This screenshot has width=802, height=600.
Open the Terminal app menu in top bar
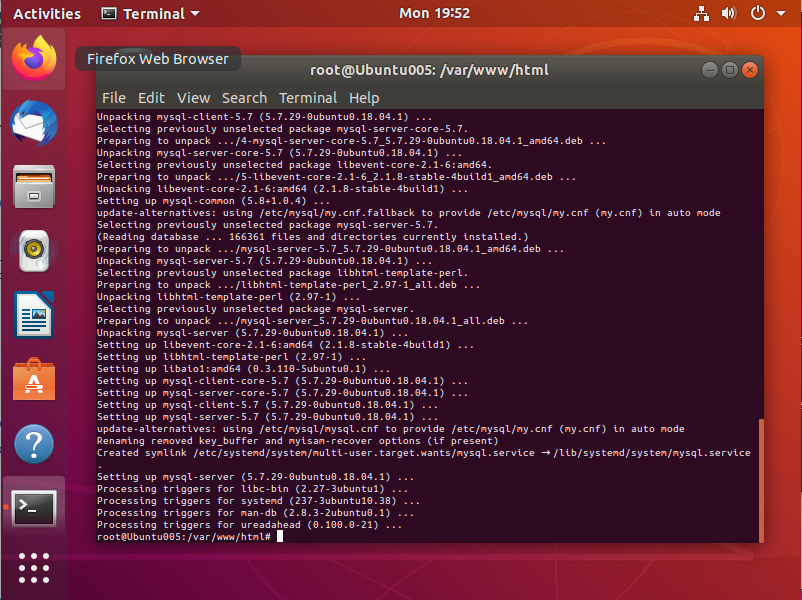(150, 13)
